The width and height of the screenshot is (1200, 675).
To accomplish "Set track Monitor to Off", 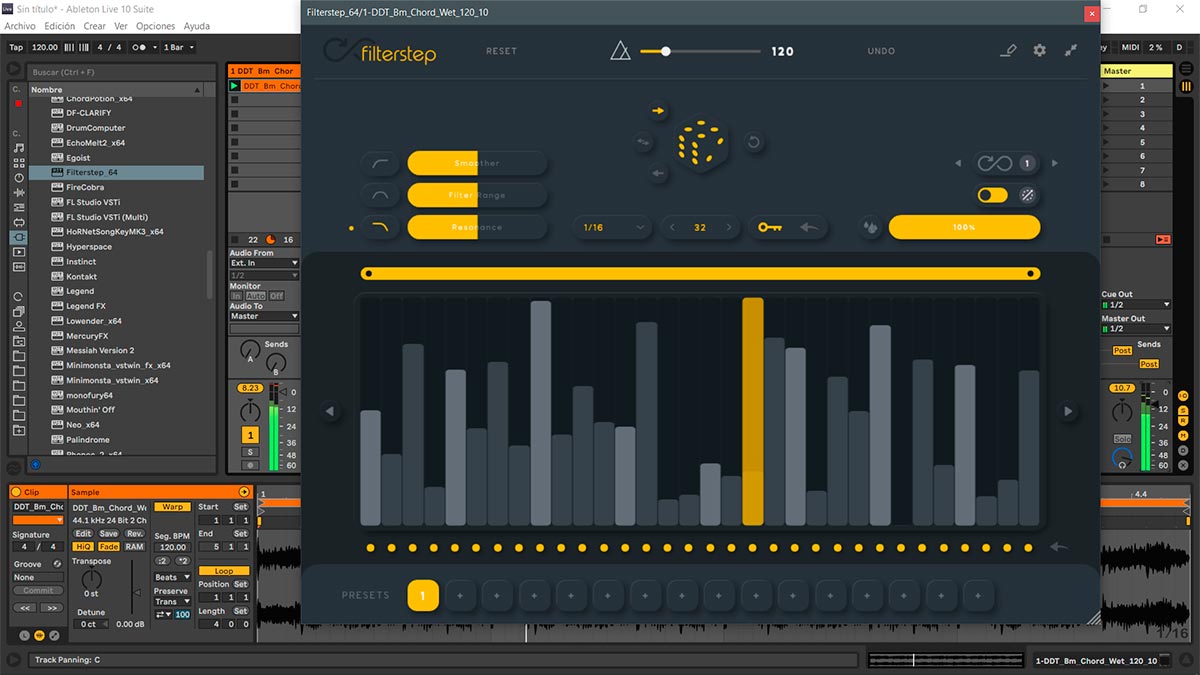I will pyautogui.click(x=276, y=296).
